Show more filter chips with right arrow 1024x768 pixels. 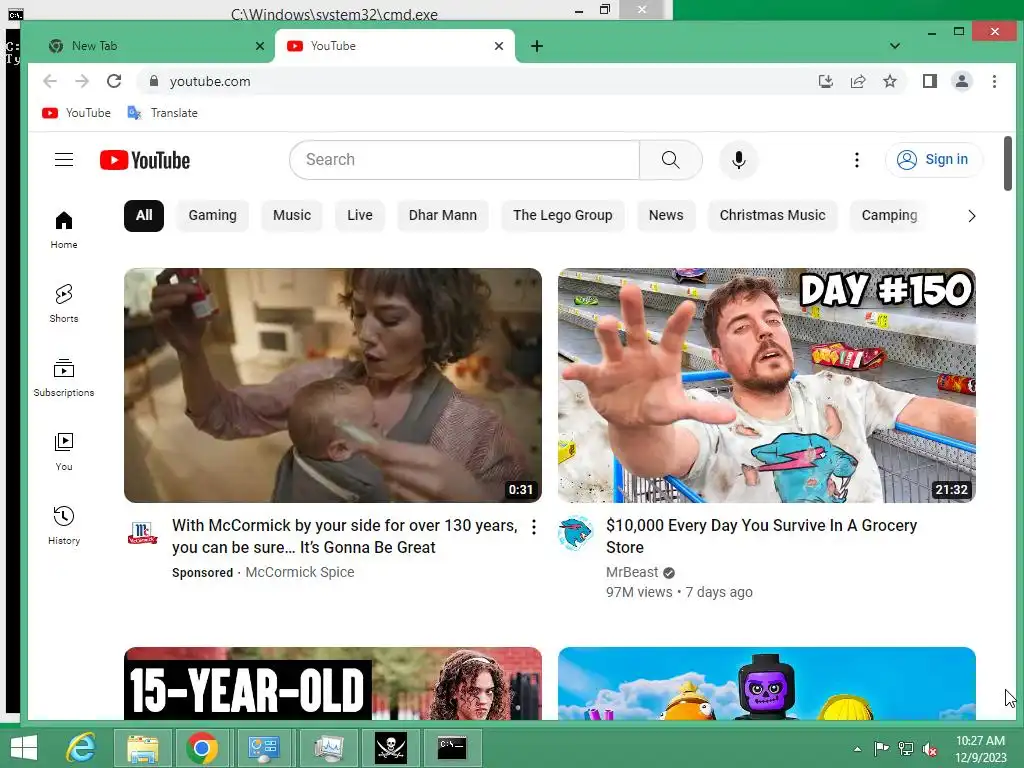pyautogui.click(x=971, y=216)
